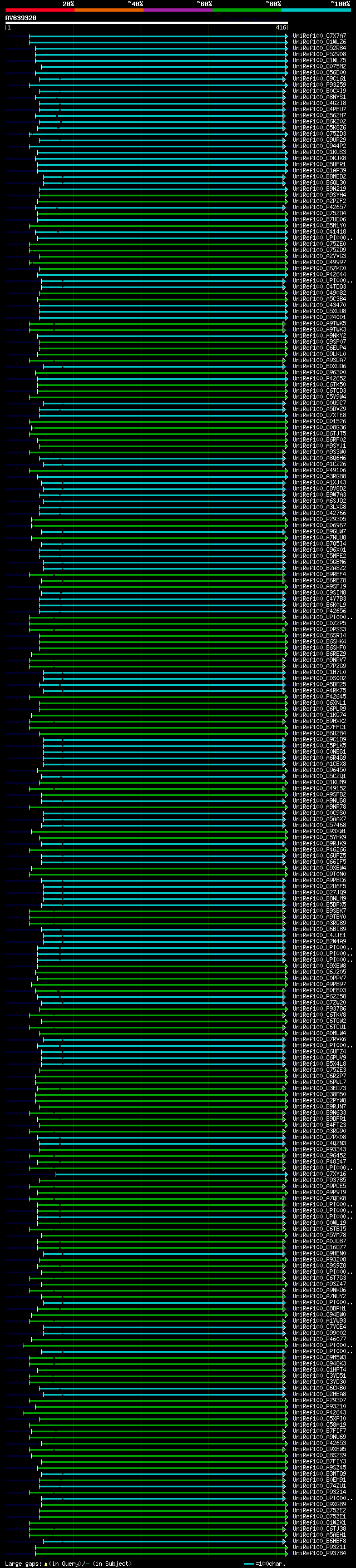The image size is (356, 1568).
Task: Select the UniRef100_P93214 label
Action: tap(319, 1492)
